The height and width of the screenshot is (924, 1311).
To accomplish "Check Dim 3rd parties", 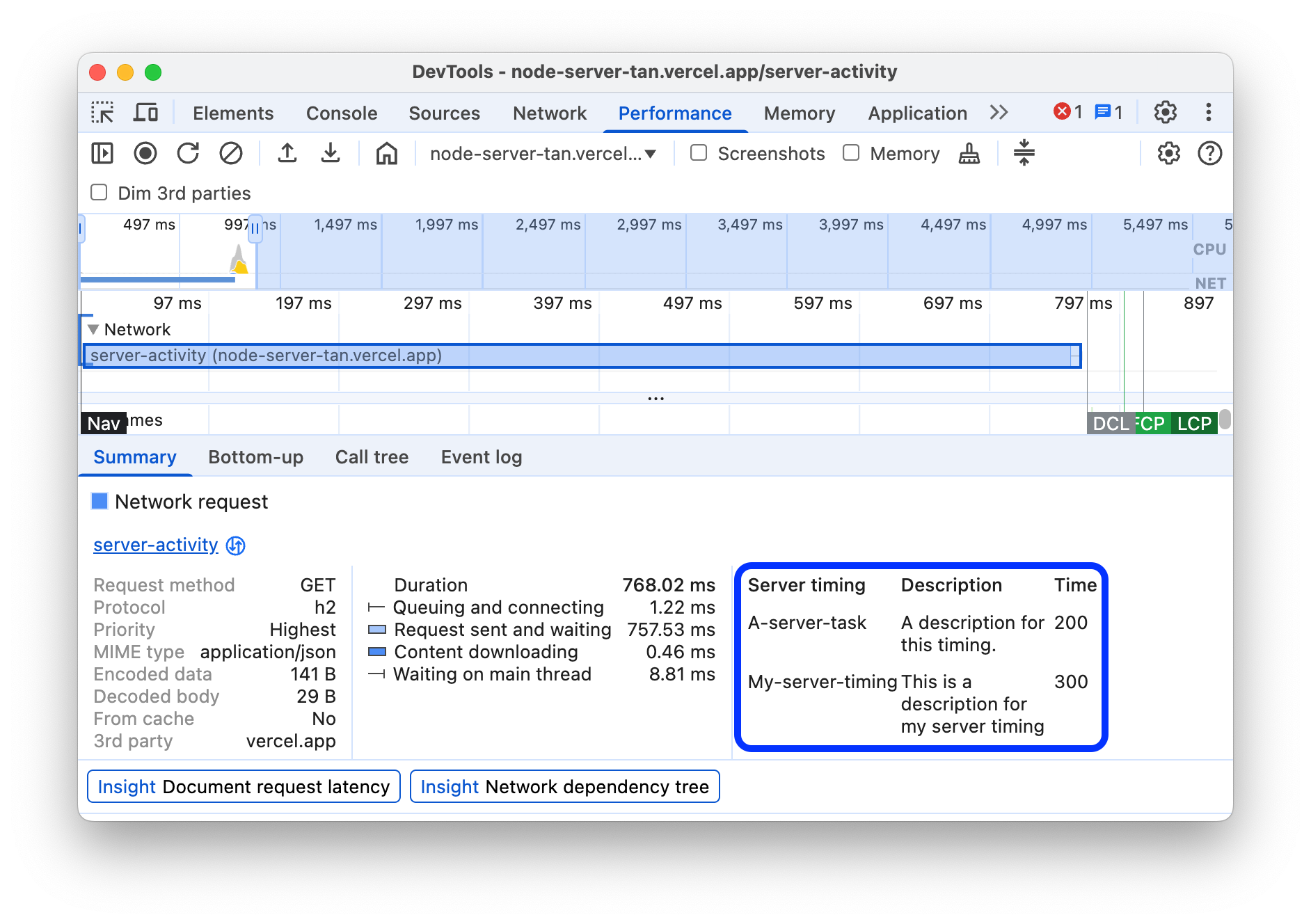I will coord(99,193).
